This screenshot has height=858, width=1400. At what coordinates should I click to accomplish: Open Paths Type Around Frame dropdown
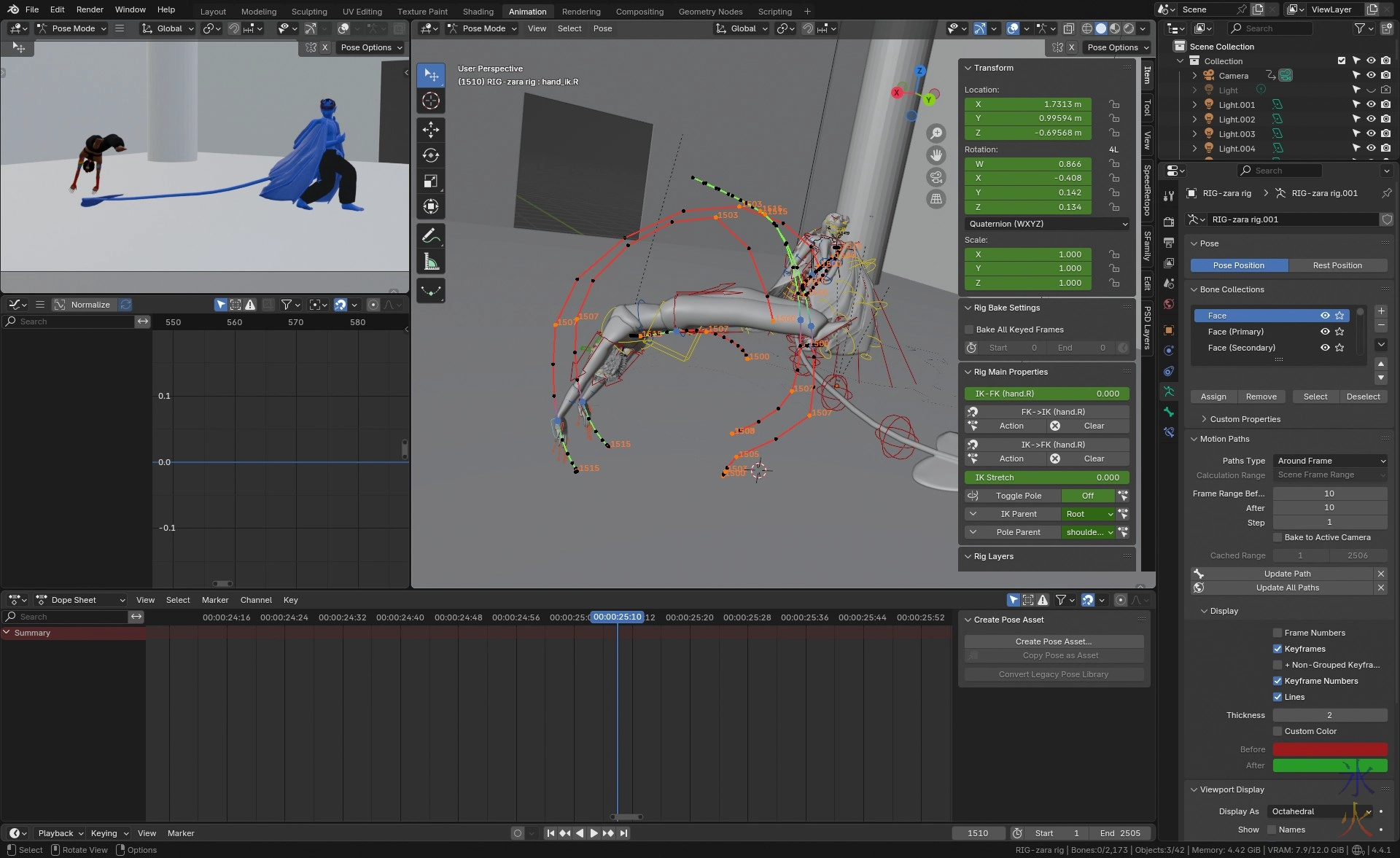coord(1331,461)
